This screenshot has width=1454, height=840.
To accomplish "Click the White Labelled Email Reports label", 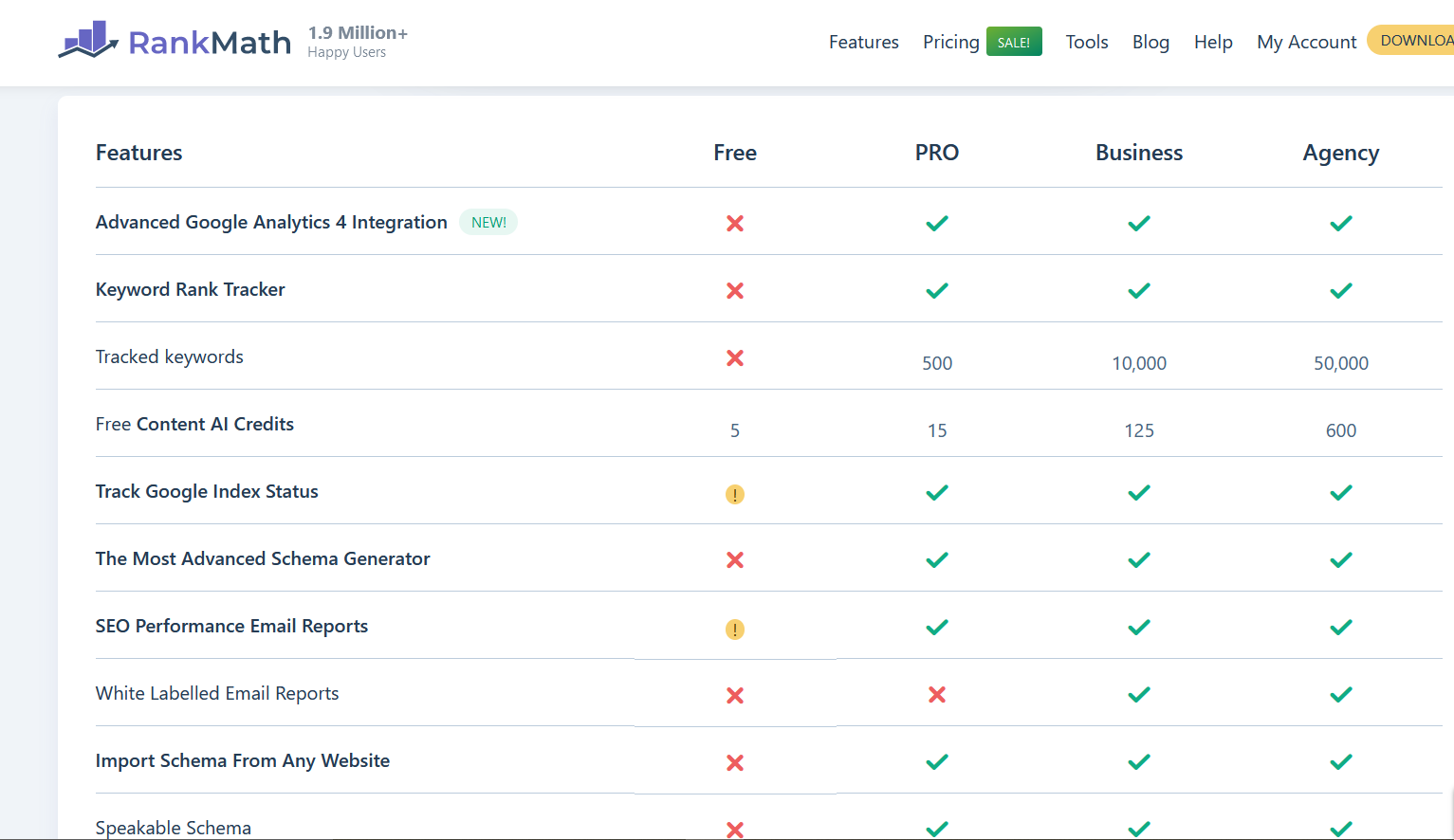I will (217, 693).
